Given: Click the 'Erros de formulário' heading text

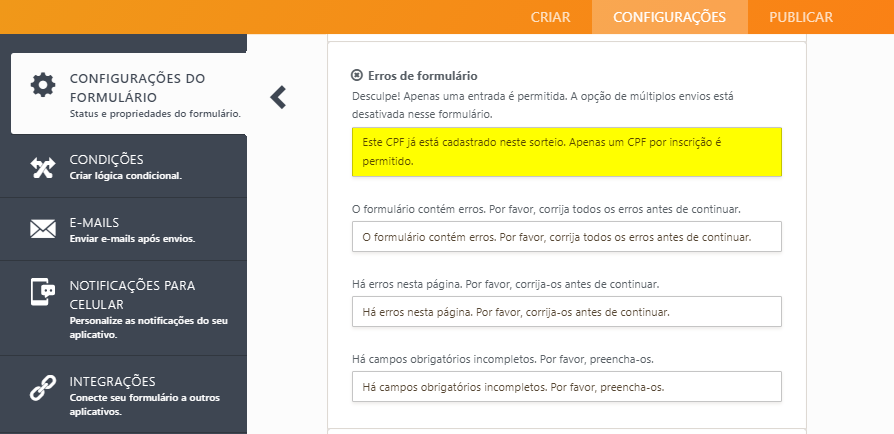Looking at the screenshot, I should (422, 76).
